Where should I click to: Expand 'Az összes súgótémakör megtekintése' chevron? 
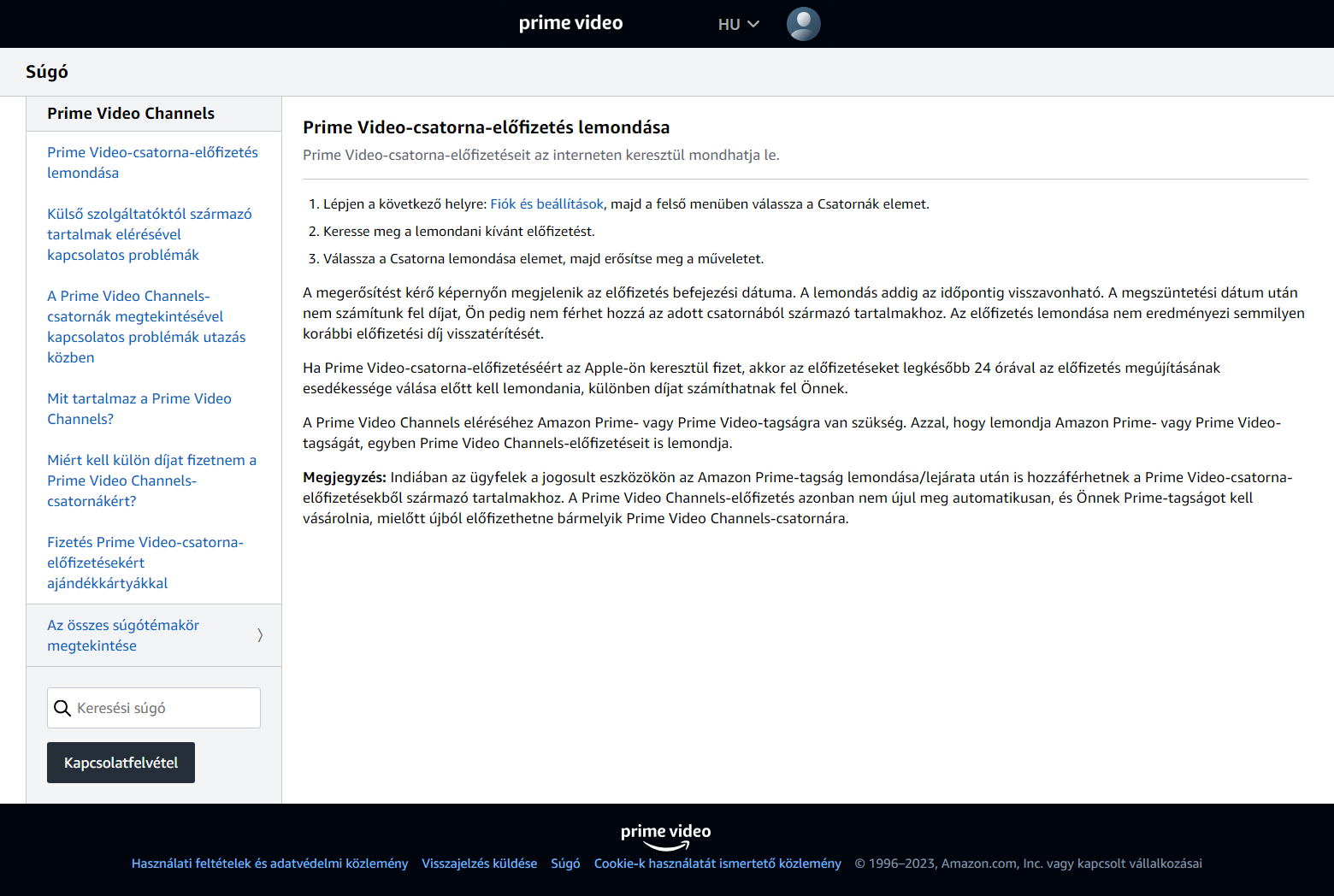[x=260, y=635]
